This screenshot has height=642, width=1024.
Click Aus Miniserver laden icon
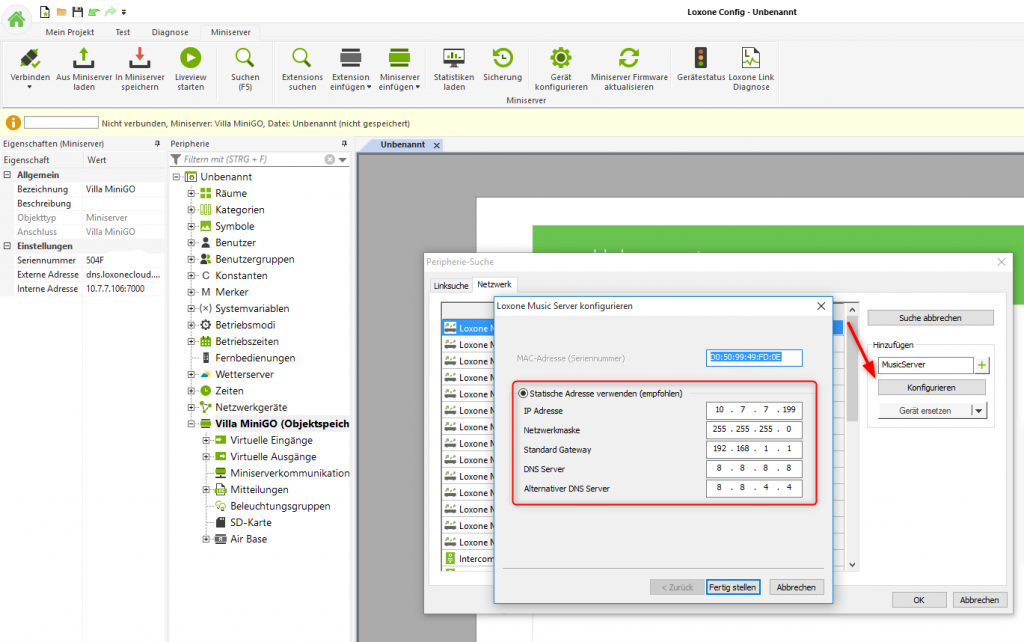84,59
